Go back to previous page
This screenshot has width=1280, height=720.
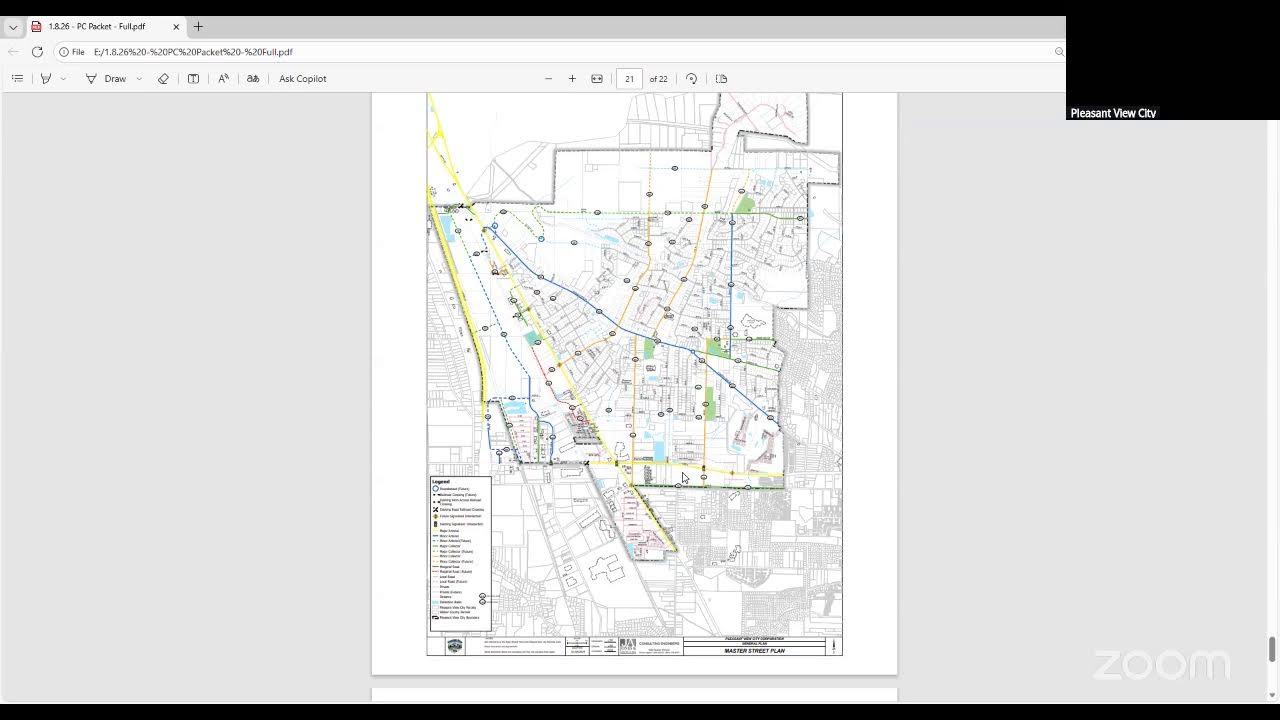tap(13, 52)
